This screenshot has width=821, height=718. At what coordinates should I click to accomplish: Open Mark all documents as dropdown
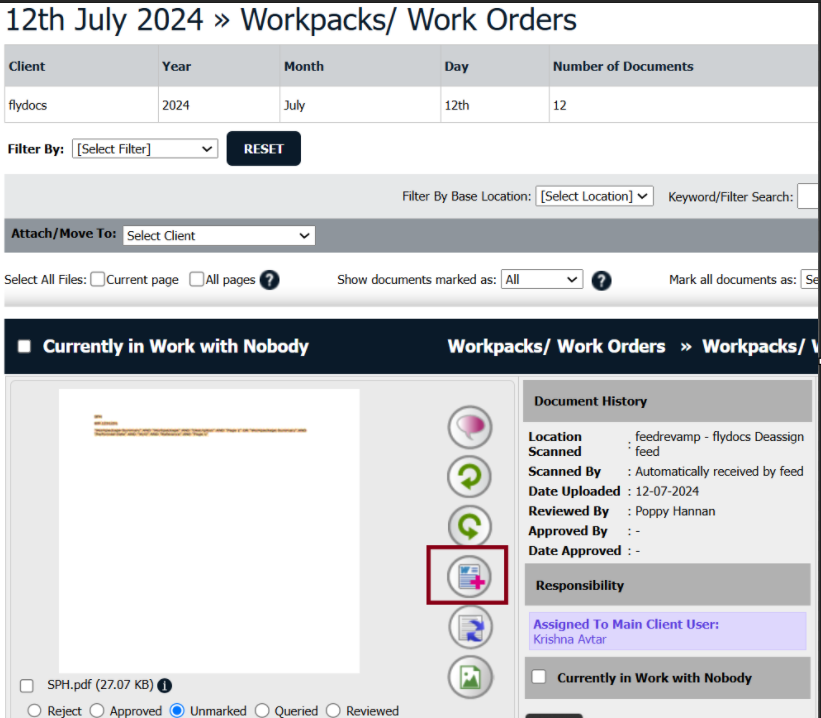pyautogui.click(x=809, y=280)
